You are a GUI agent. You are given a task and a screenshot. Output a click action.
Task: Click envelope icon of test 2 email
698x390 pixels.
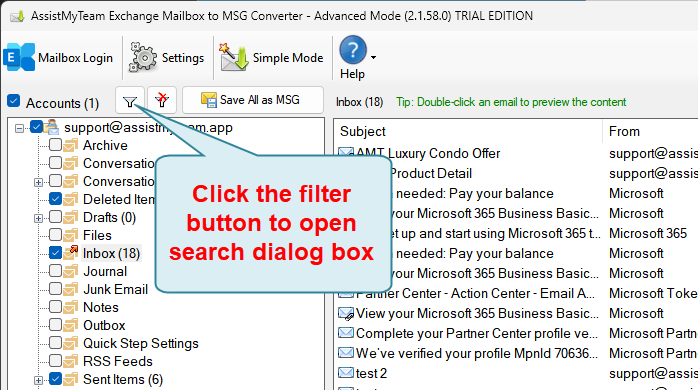pos(346,373)
